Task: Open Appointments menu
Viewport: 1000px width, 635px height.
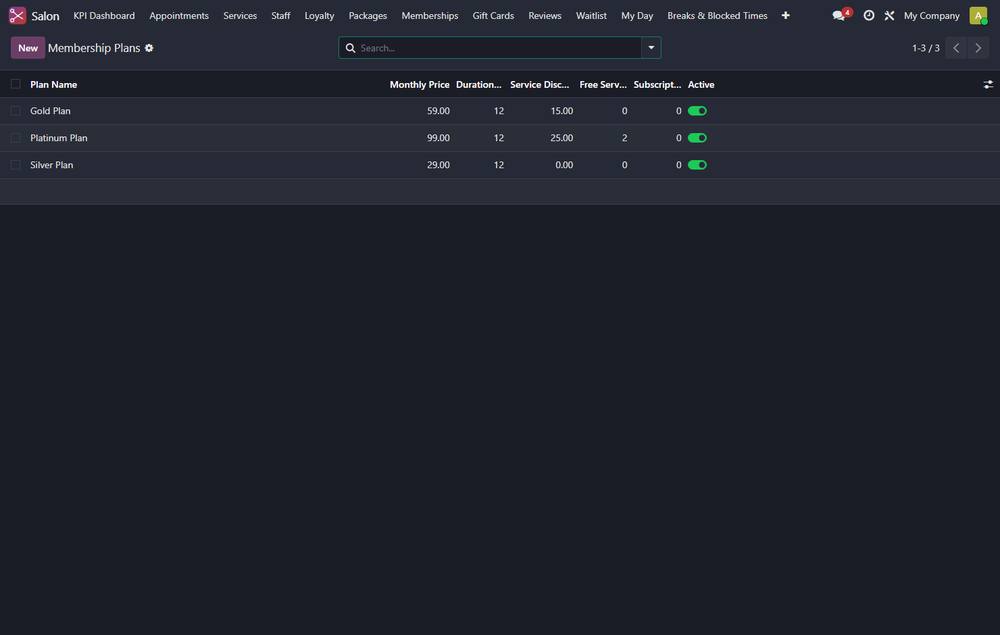Action: [179, 15]
